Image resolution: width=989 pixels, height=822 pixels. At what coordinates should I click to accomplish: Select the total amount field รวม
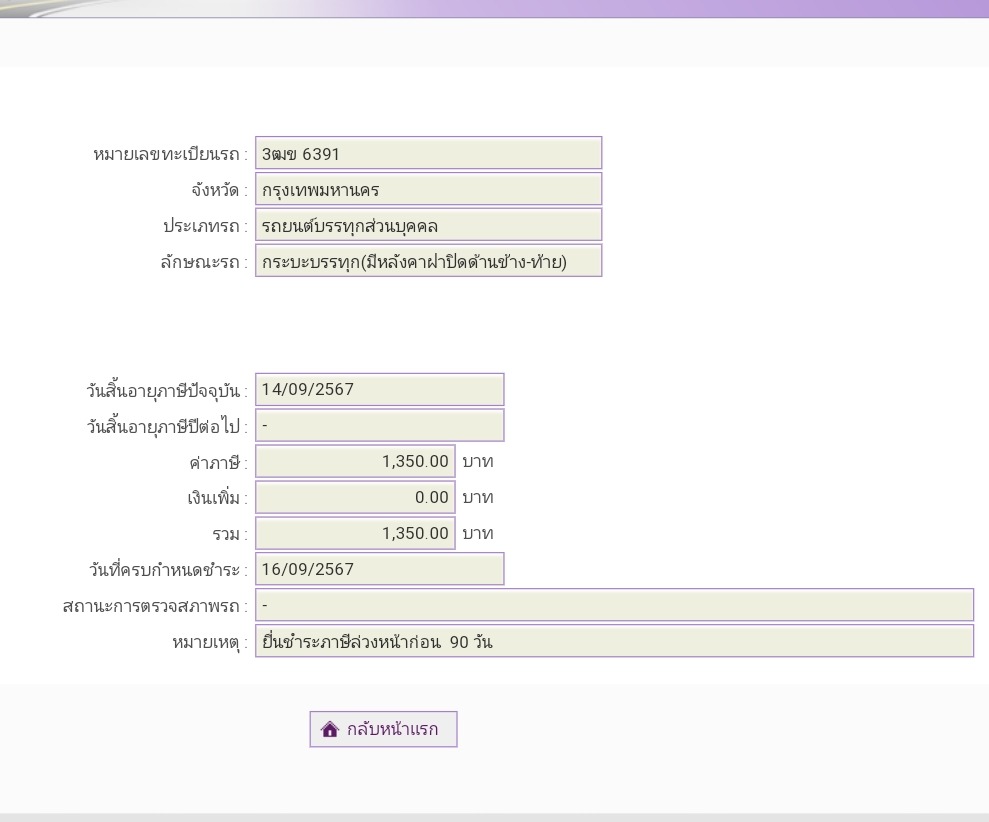point(355,534)
